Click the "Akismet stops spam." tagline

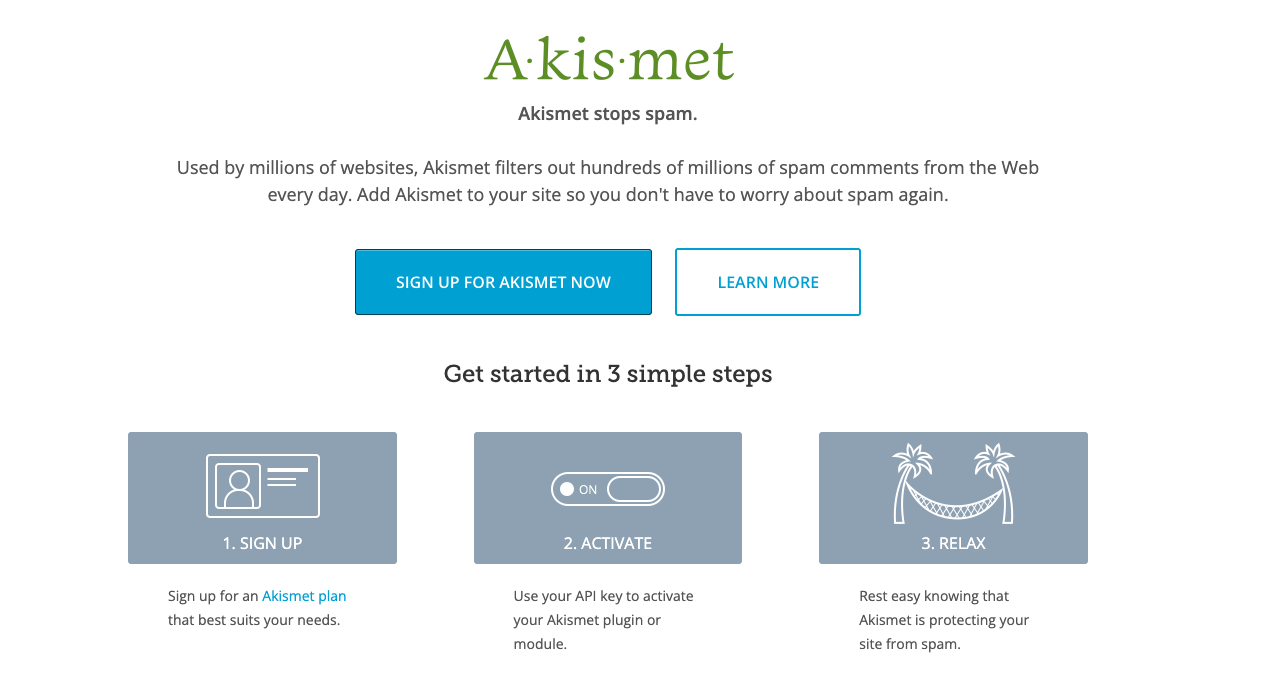pos(608,114)
